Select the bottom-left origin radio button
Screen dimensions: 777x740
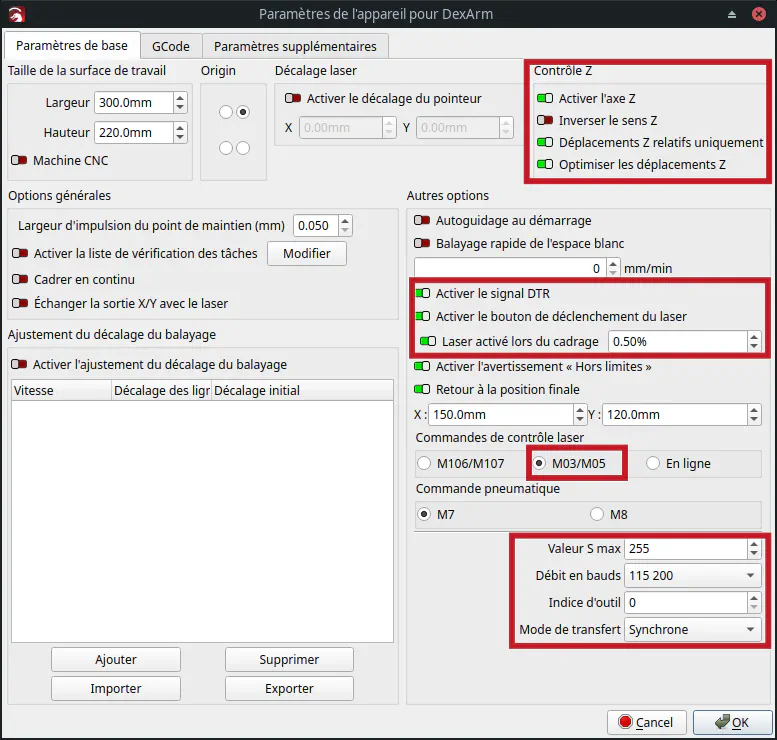(225, 148)
